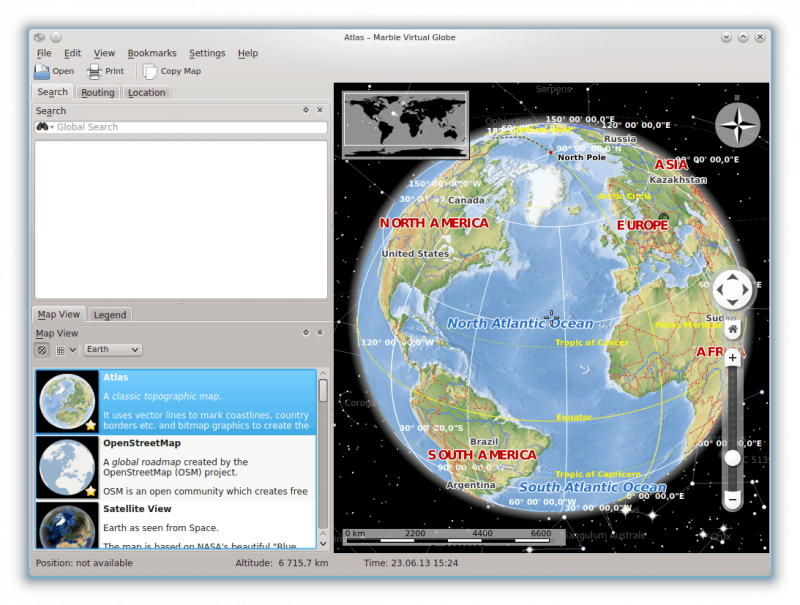Open the View menu
The image size is (800, 605).
[x=104, y=53]
